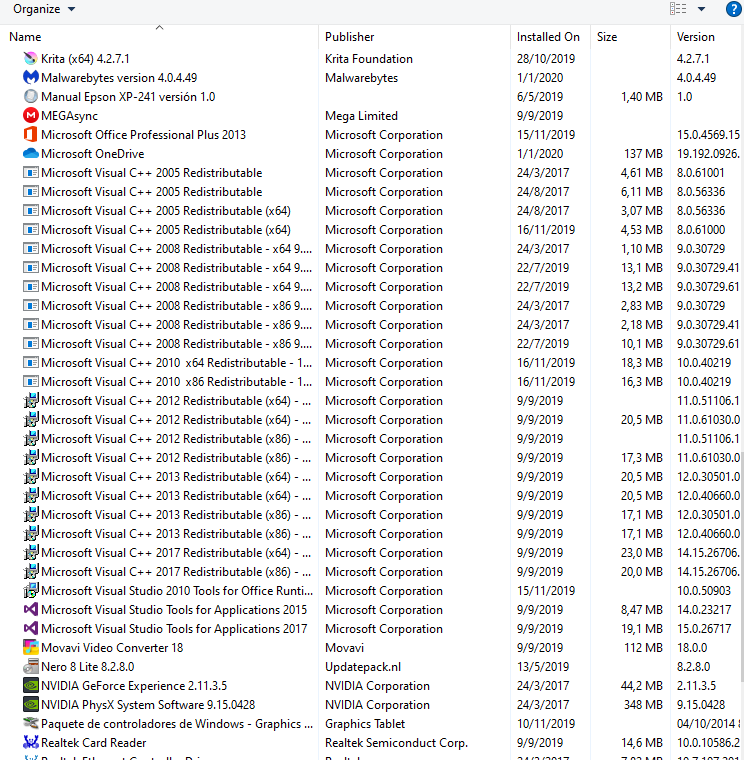Screen dimensions: 744x760
Task: Click the 137 MB size value
Action: tap(643, 154)
